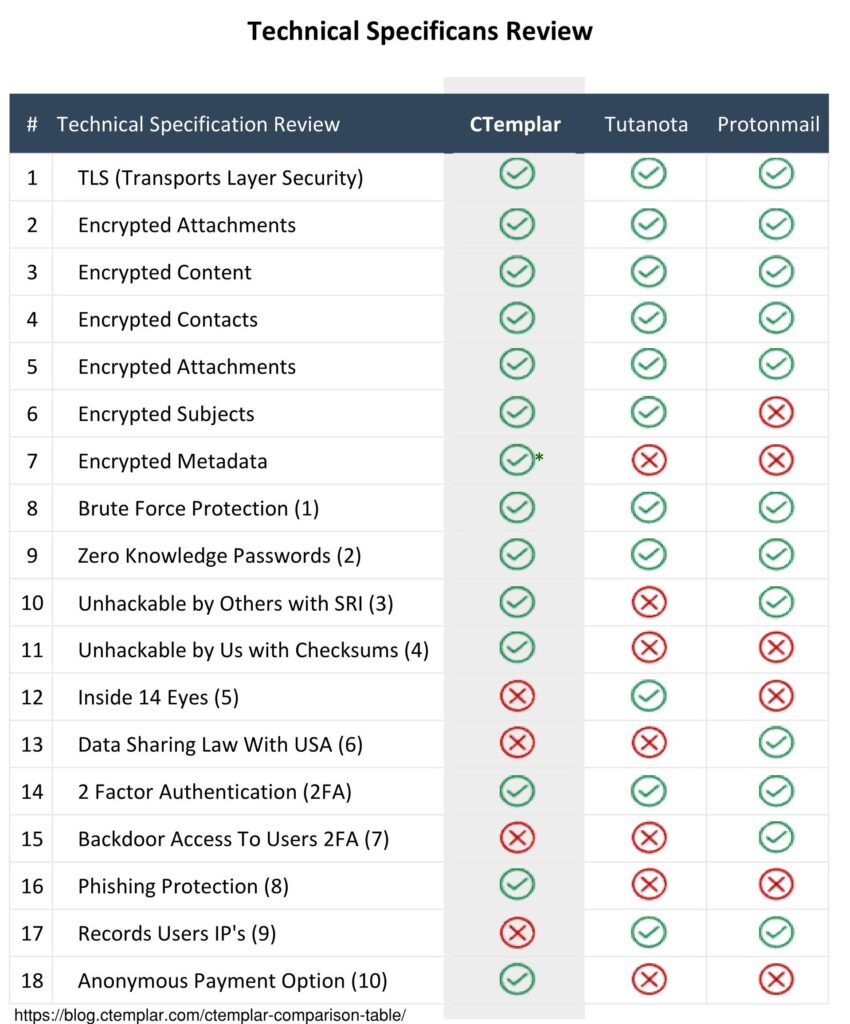Click the Brute Force Protection (1) row label
The height and width of the screenshot is (1024, 850).
(x=198, y=508)
